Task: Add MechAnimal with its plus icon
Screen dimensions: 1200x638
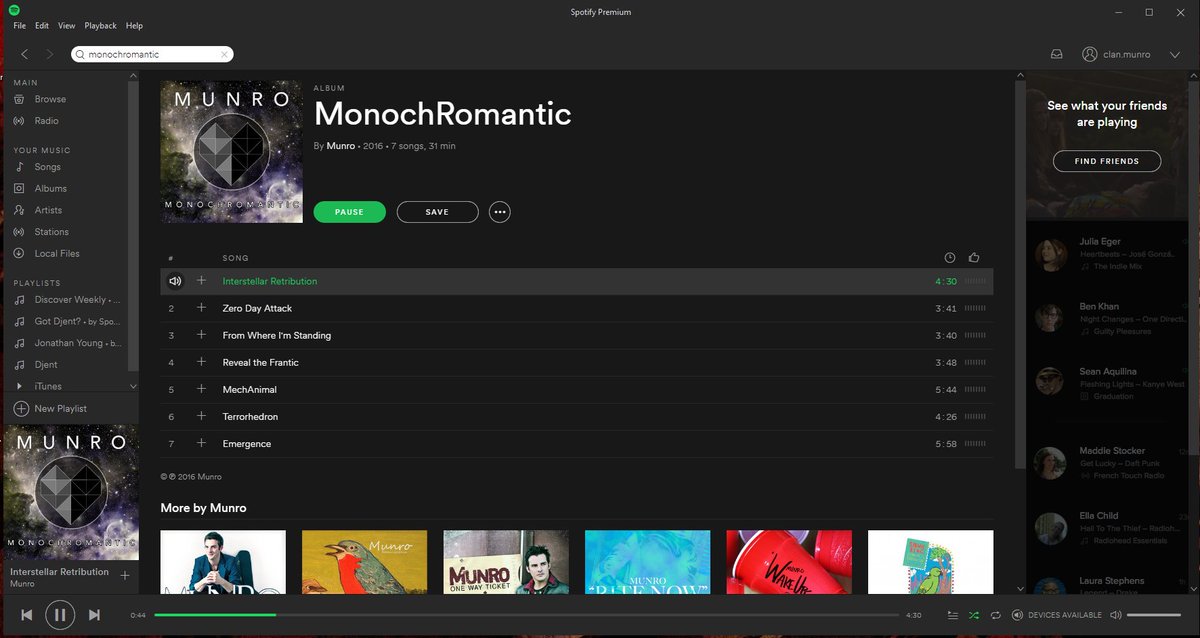Action: (x=201, y=389)
